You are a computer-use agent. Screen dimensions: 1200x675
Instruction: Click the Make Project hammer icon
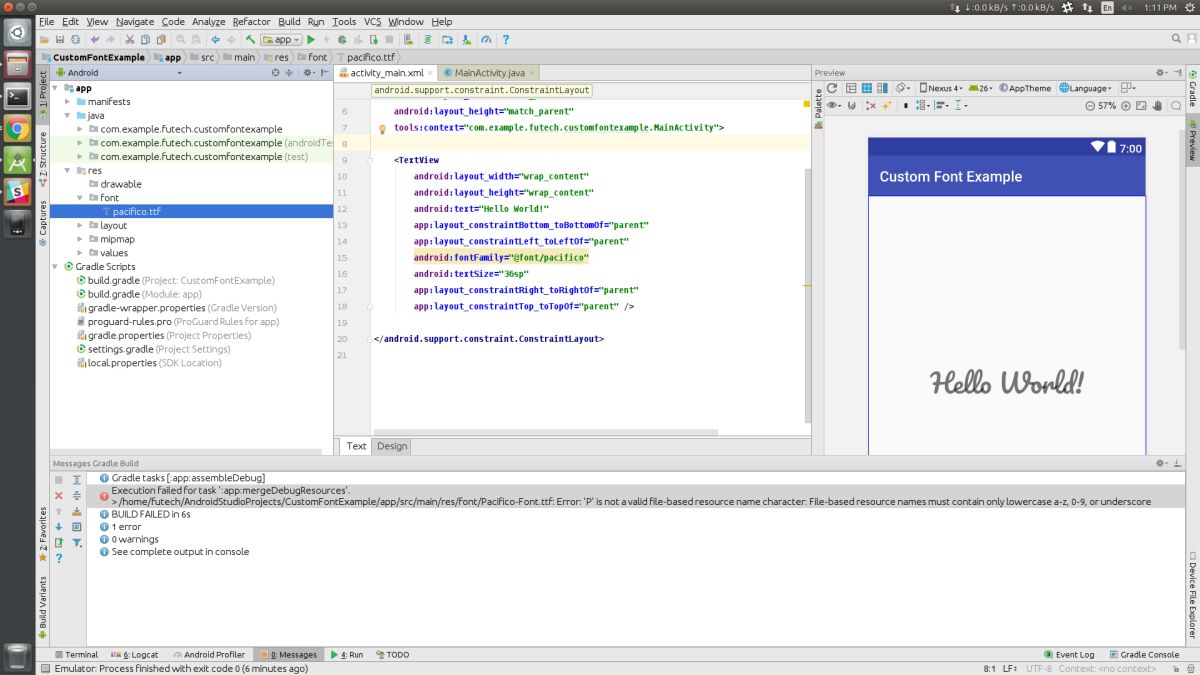[x=250, y=40]
